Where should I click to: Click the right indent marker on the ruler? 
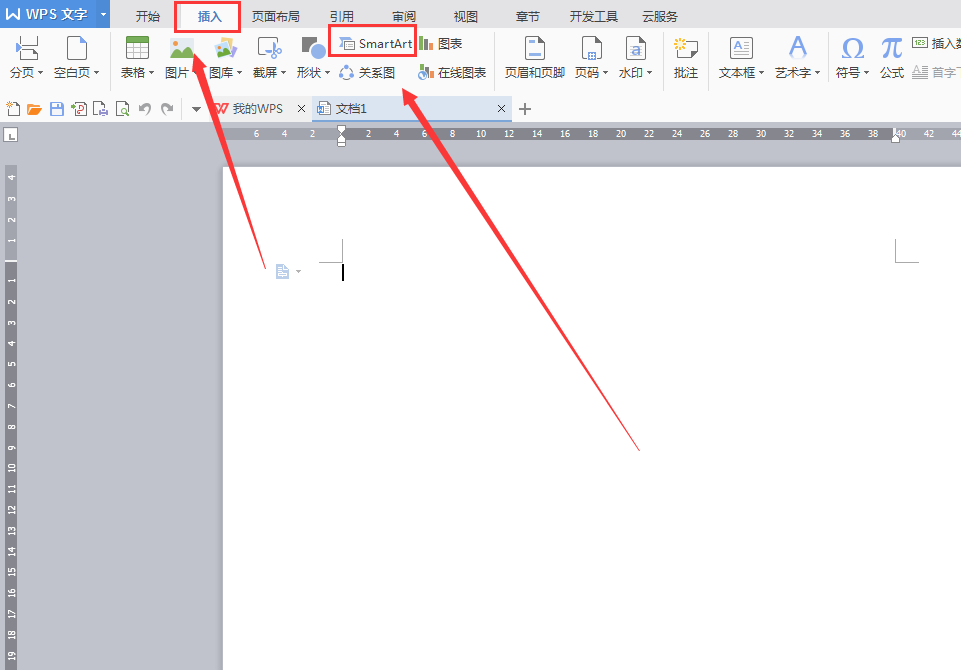pos(895,138)
